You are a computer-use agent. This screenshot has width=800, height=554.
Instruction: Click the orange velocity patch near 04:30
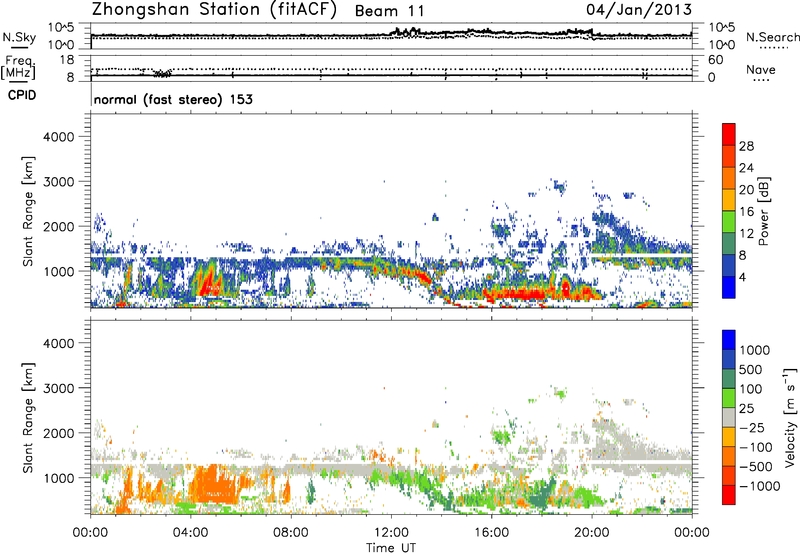click(214, 485)
